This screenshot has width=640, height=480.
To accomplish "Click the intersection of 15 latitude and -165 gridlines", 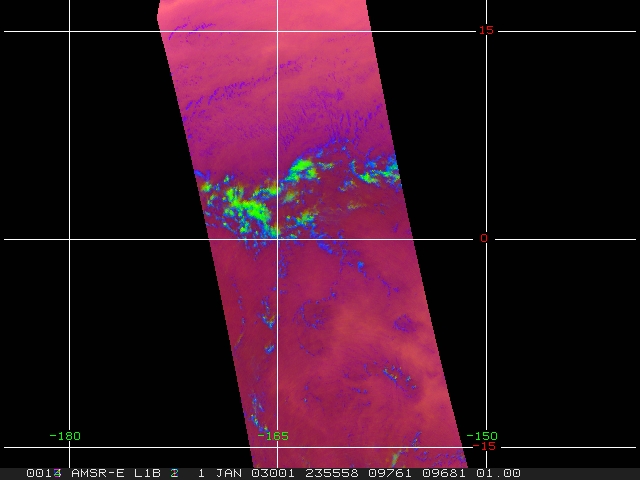I will 277,31.
